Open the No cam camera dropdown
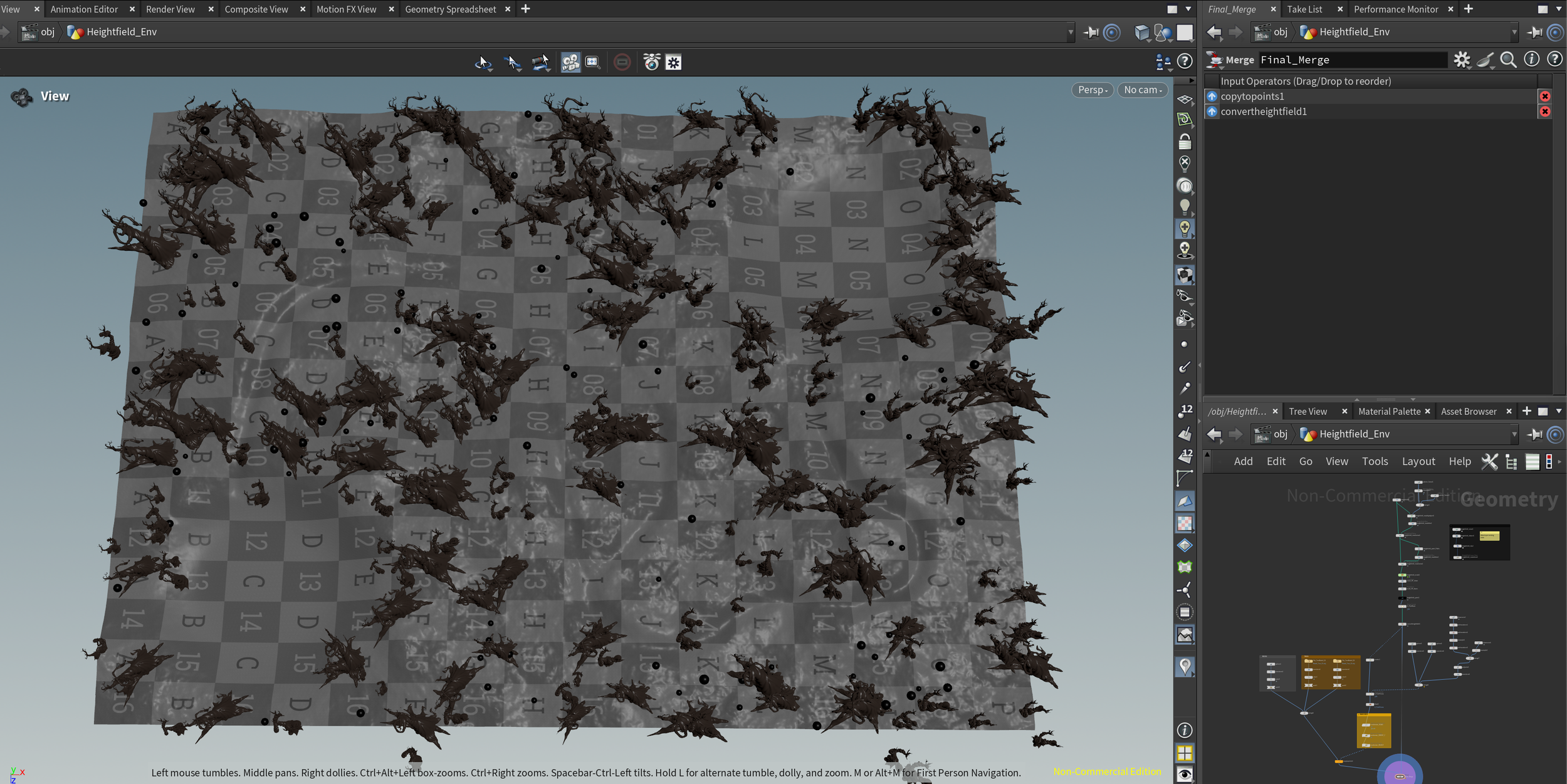 coord(1142,90)
